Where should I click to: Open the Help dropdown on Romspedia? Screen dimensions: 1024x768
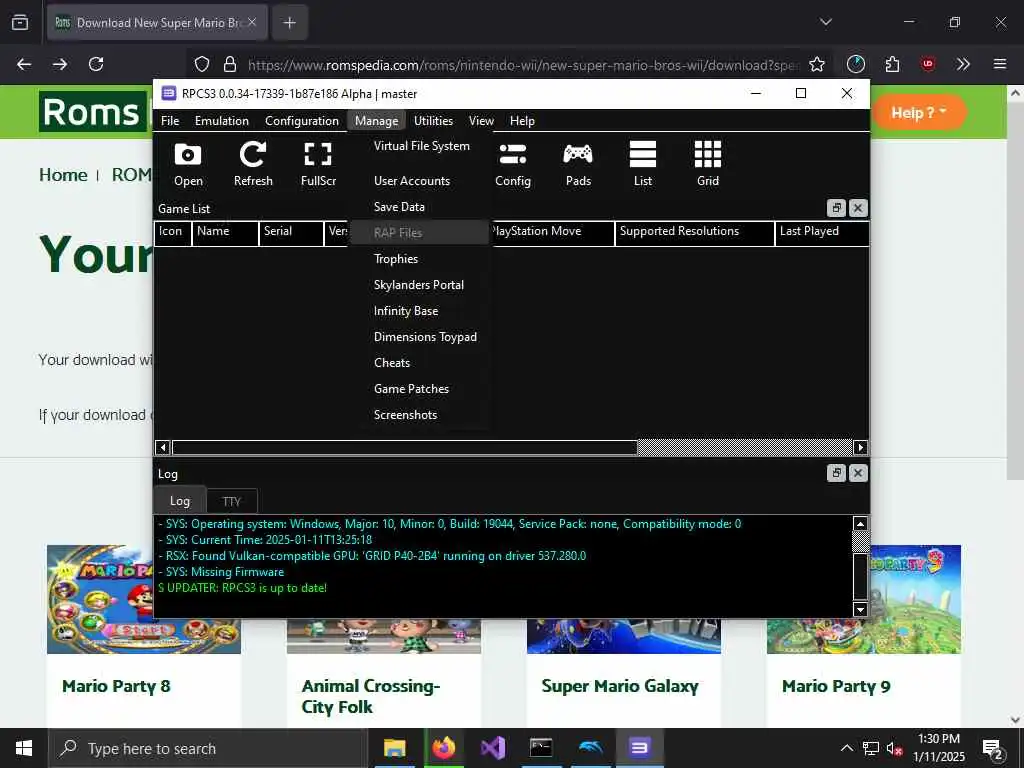point(918,112)
